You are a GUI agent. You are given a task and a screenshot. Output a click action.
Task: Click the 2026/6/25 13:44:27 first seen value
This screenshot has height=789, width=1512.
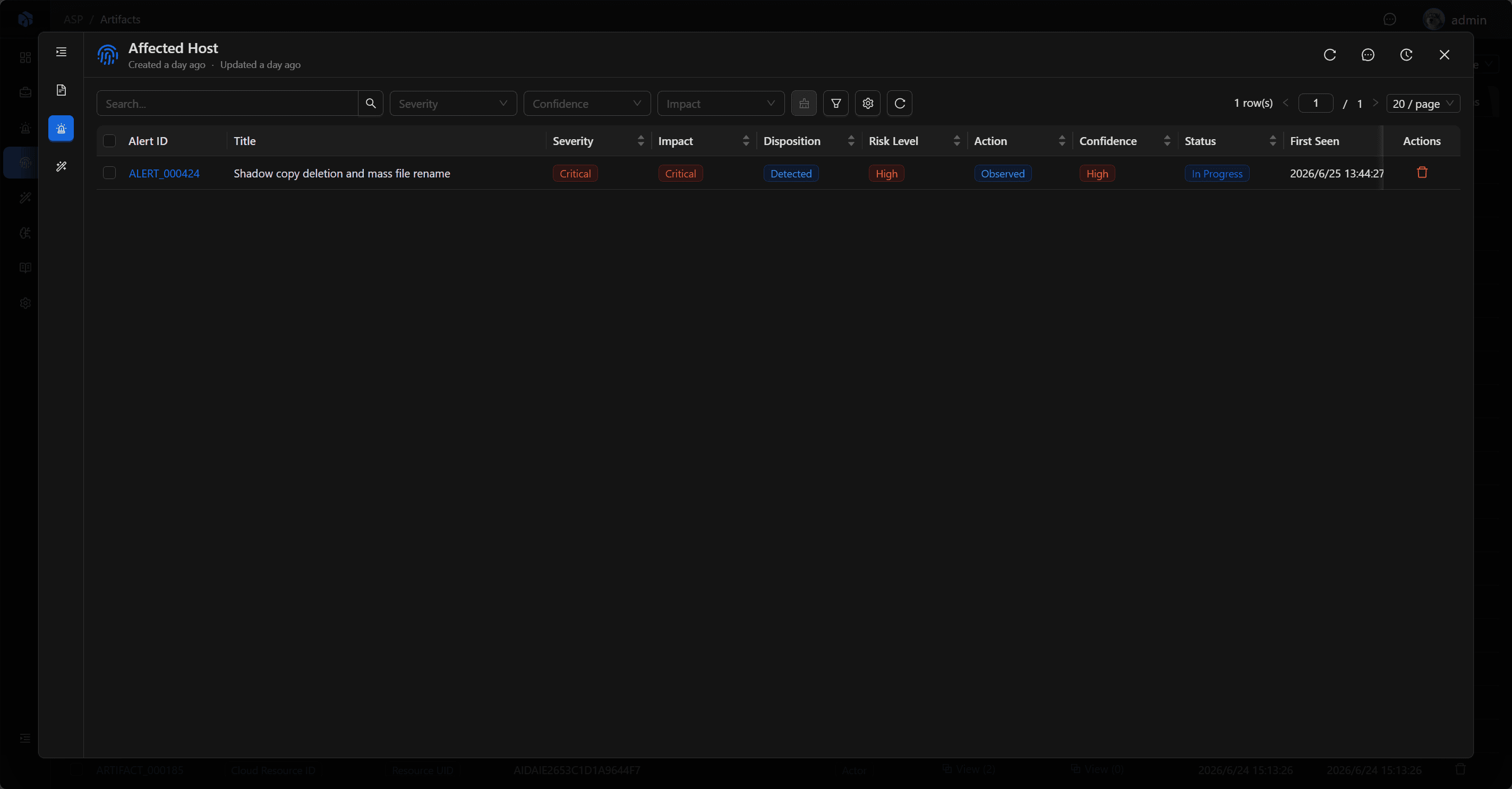(x=1336, y=173)
